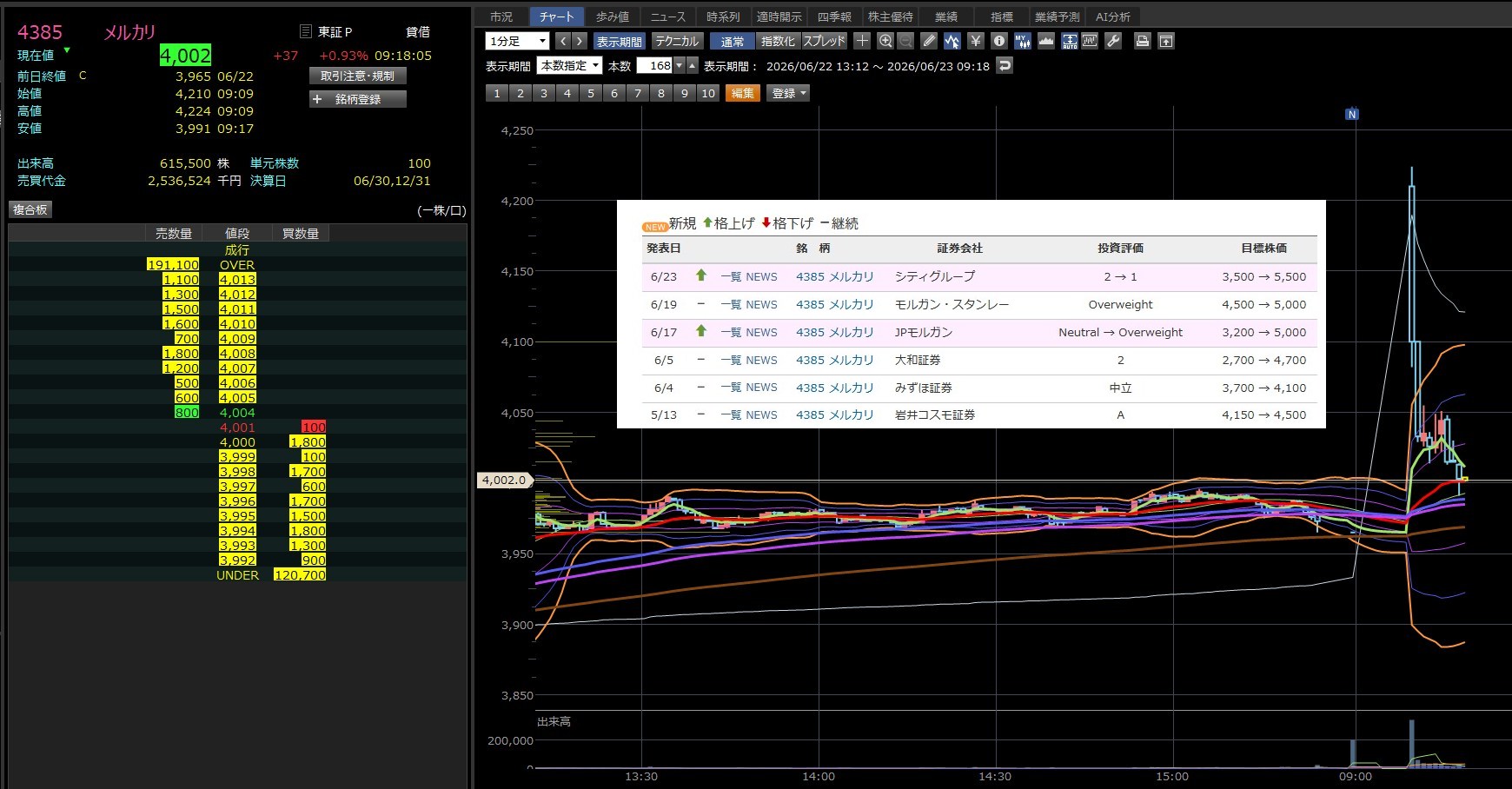The image size is (1512, 789).
Task: Click upgrade arrow in the 6/23 row
Action: click(x=701, y=275)
